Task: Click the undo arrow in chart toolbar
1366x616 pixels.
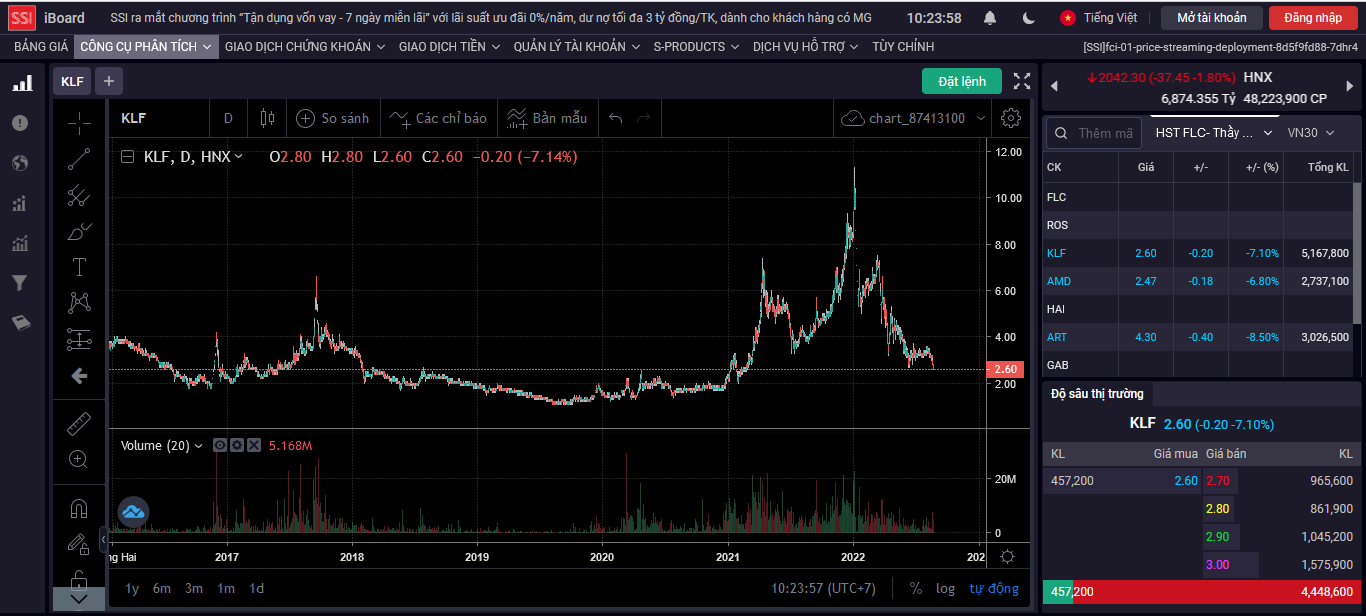Action: 615,118
